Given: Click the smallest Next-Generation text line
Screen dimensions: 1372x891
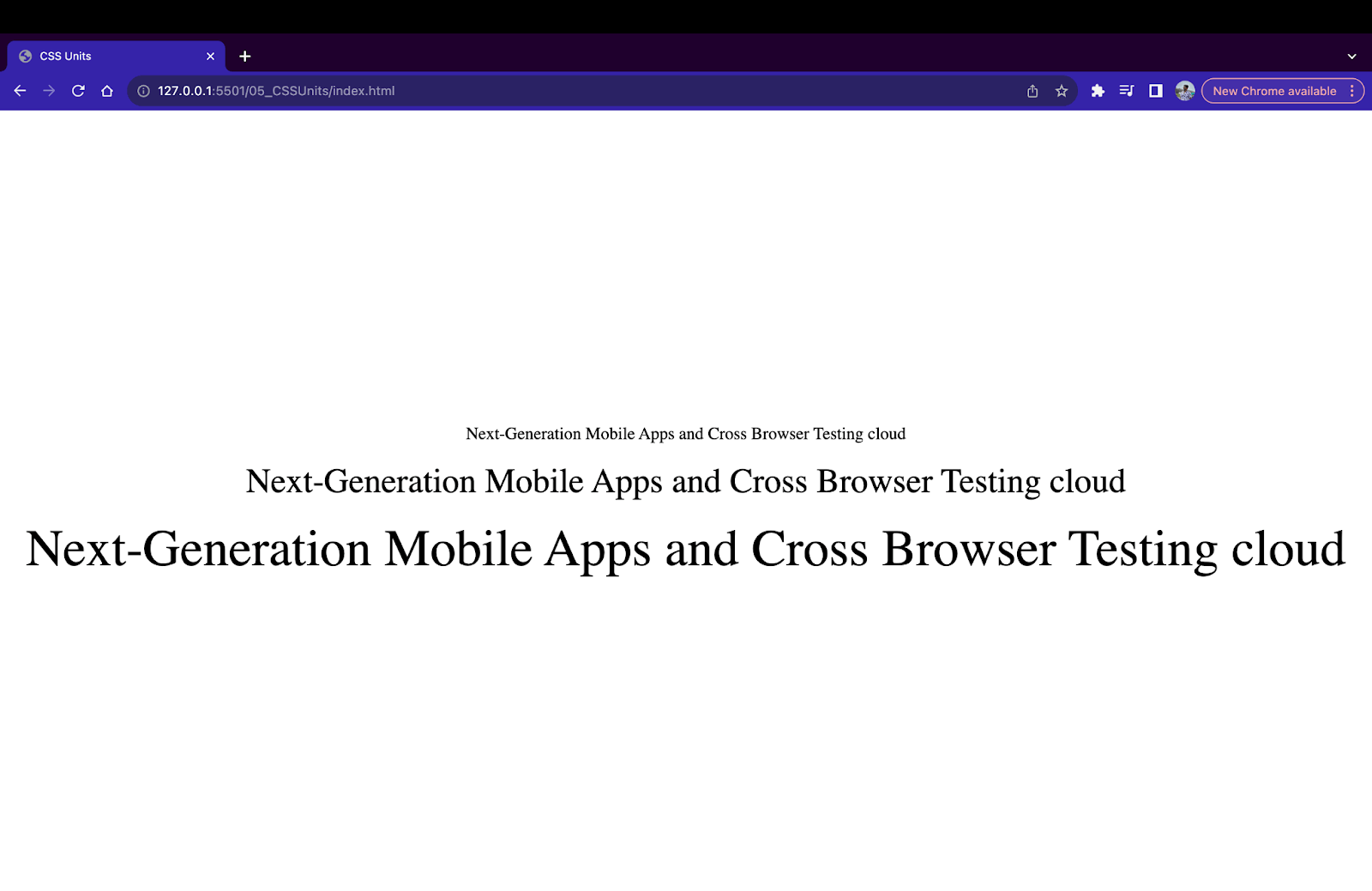Looking at the screenshot, I should point(685,434).
